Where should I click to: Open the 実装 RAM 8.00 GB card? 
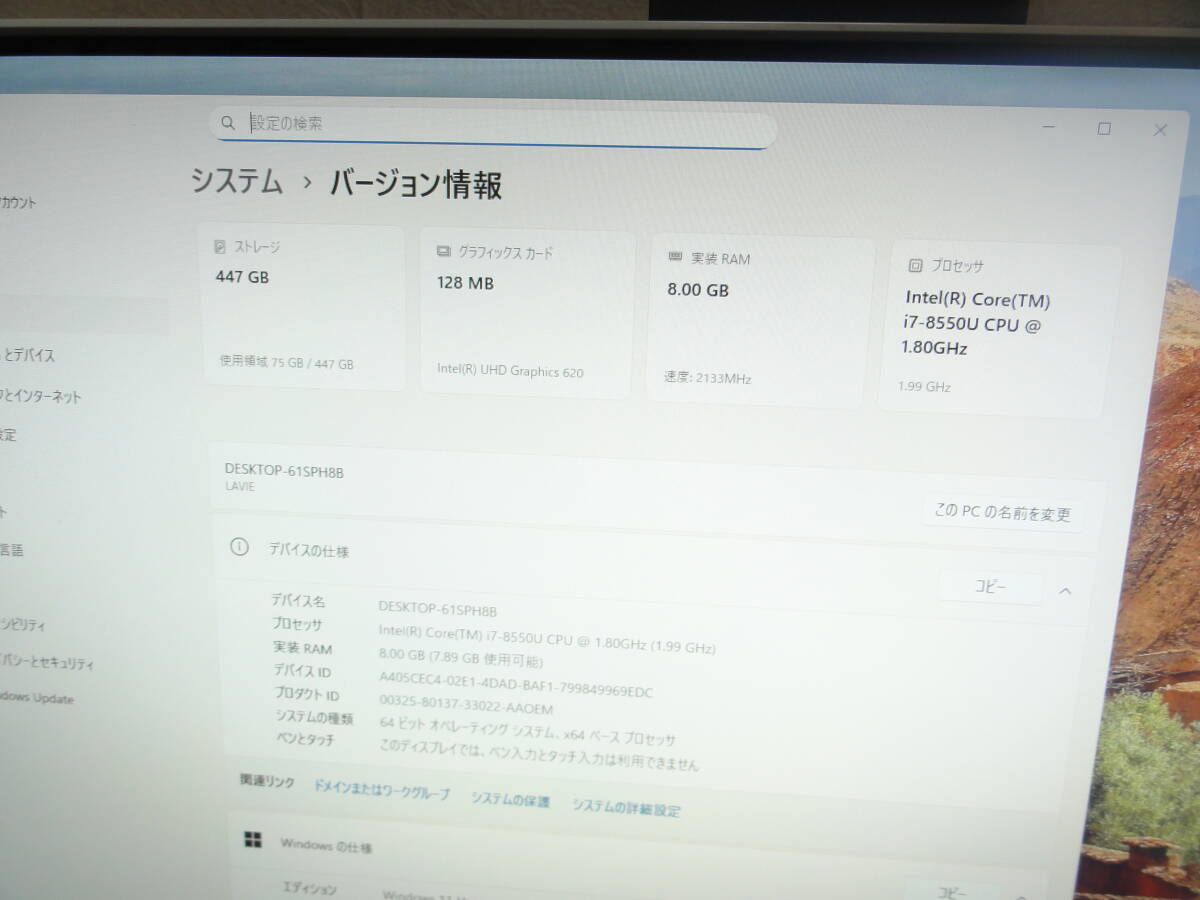(759, 321)
